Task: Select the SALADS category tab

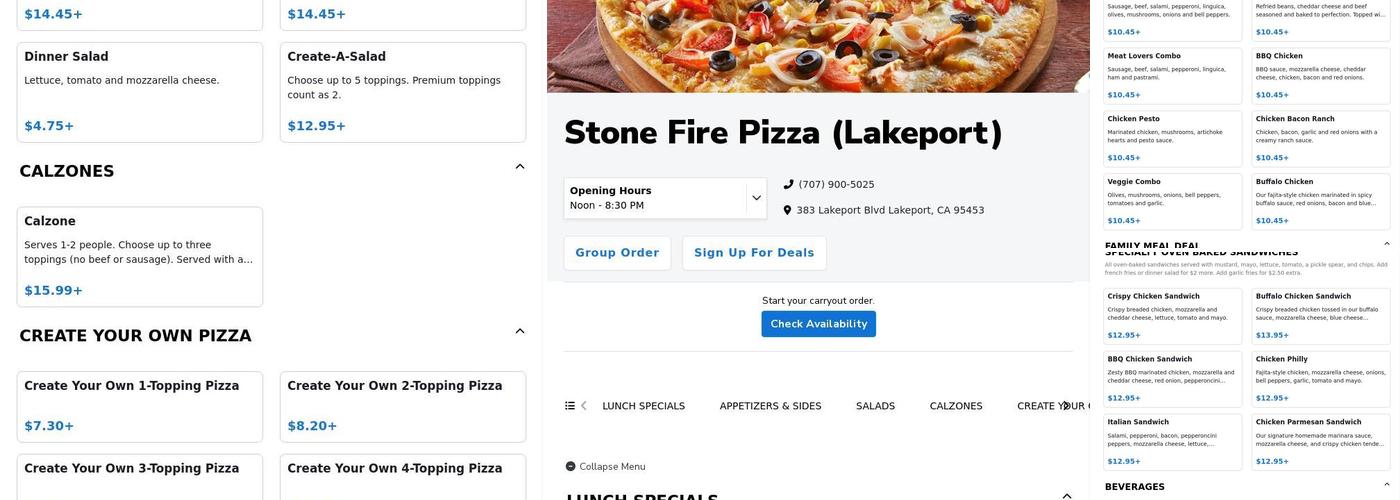Action: pyautogui.click(x=875, y=406)
